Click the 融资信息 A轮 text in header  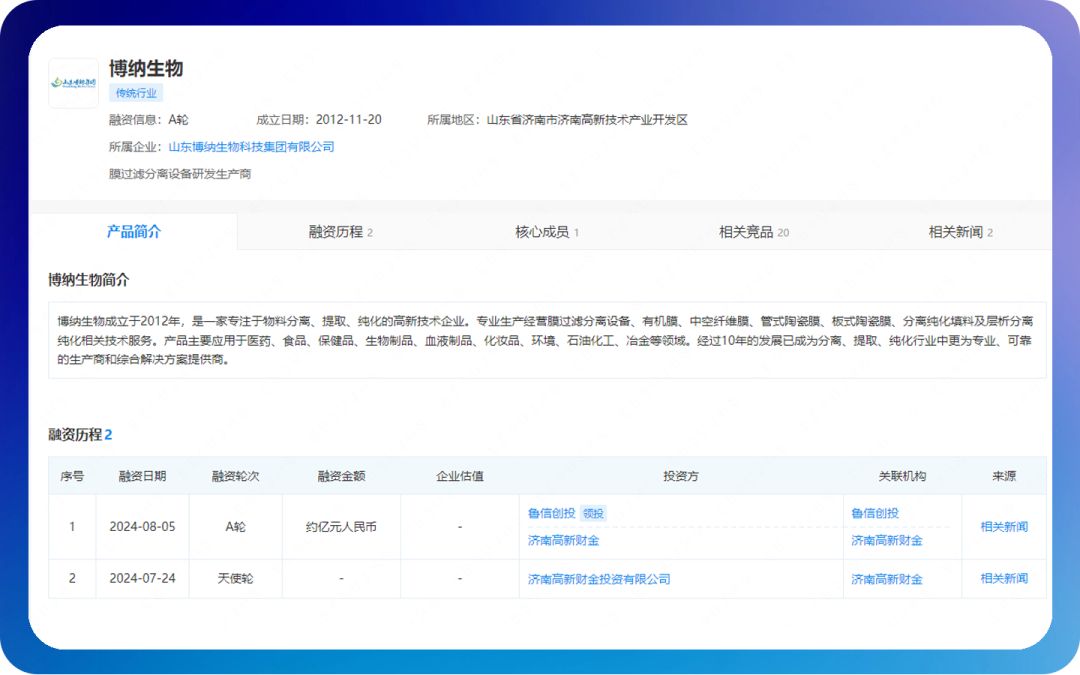click(149, 120)
